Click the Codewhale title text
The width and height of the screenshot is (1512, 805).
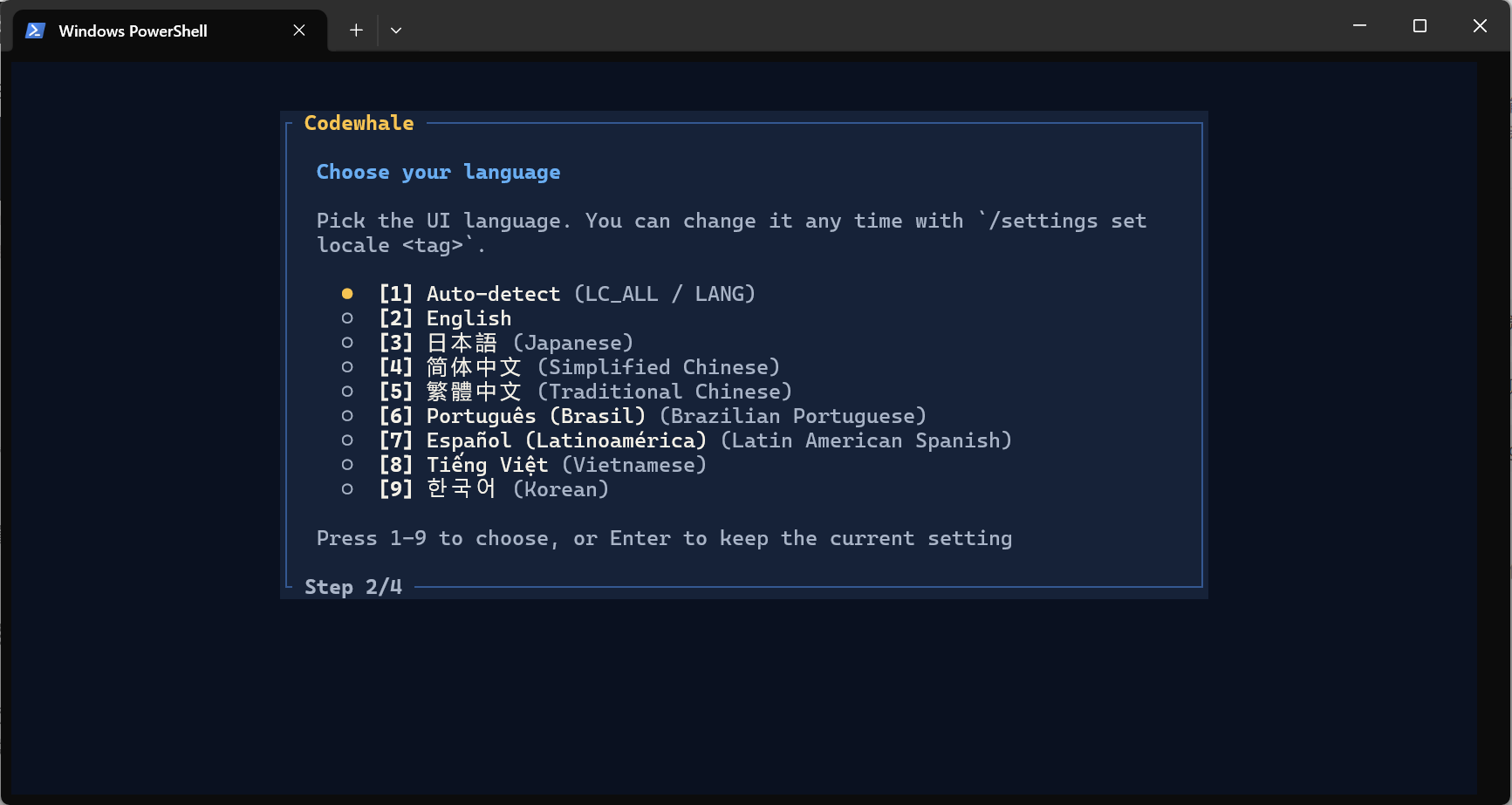[x=359, y=123]
